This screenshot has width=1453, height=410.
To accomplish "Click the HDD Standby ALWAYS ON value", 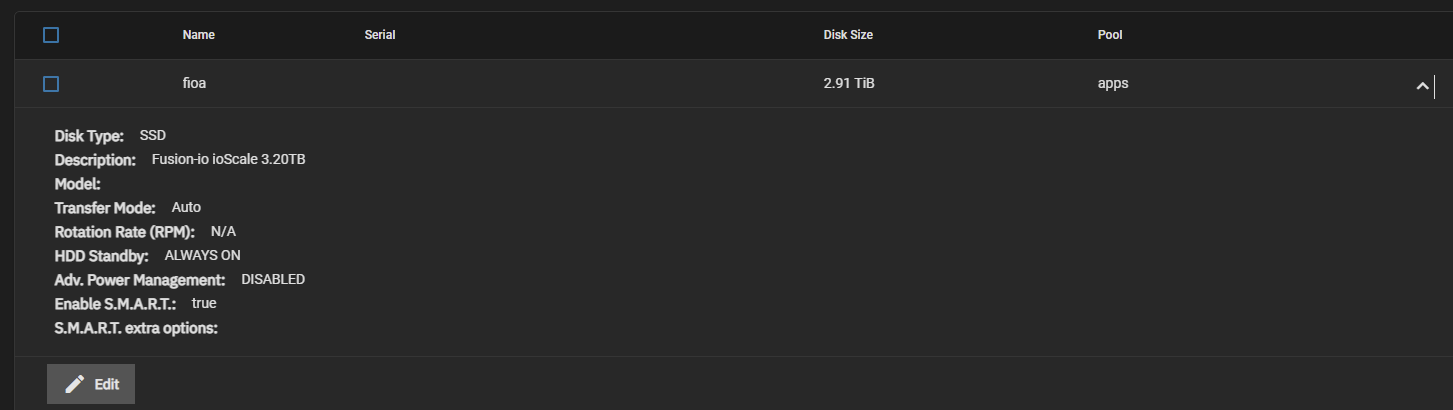I will pos(203,255).
